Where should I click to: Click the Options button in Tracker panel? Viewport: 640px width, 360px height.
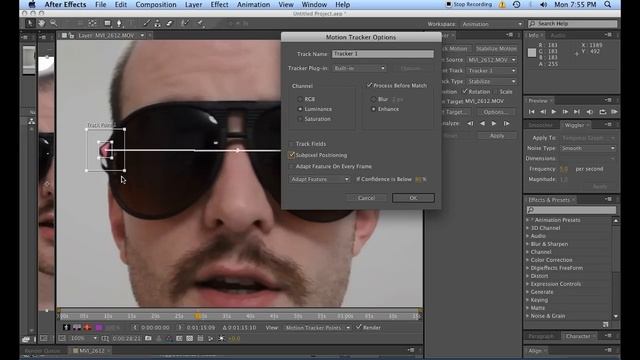point(495,112)
